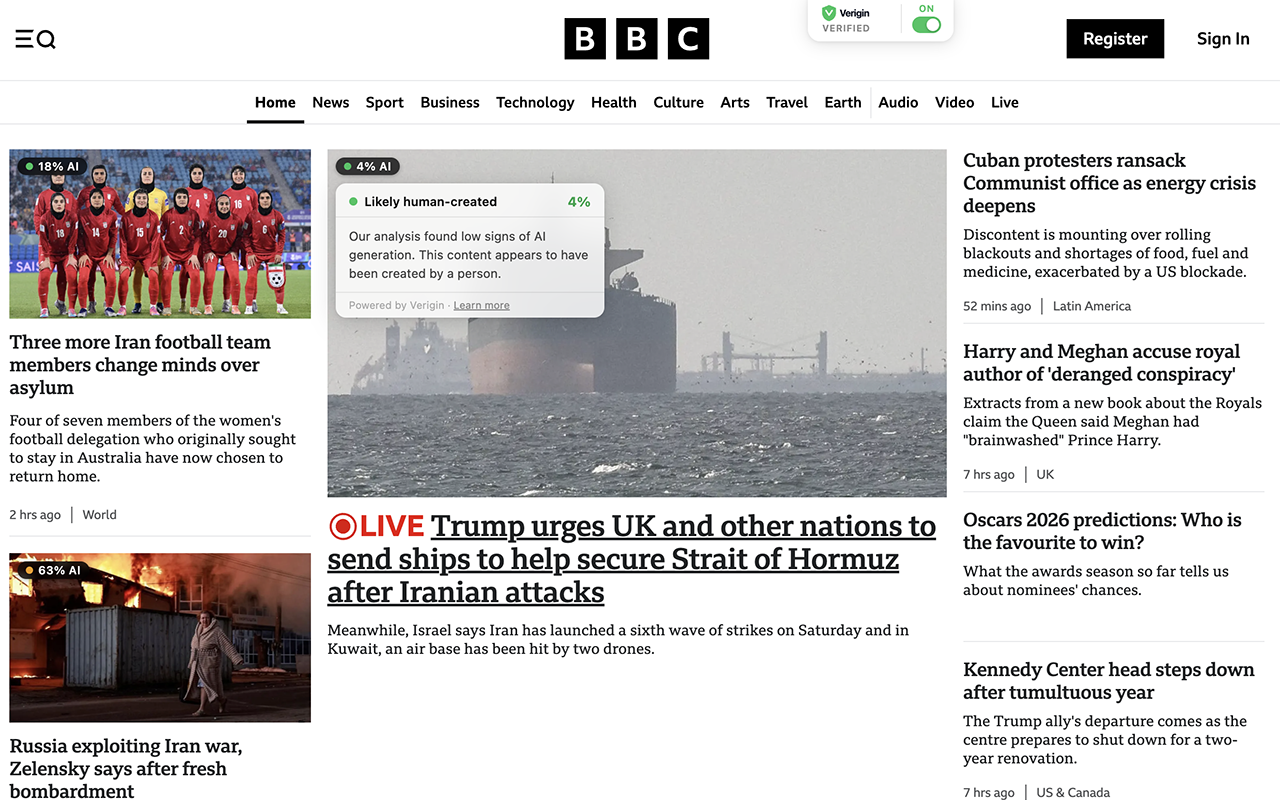Open the Earth section
Image resolution: width=1280 pixels, height=800 pixels.
point(843,102)
